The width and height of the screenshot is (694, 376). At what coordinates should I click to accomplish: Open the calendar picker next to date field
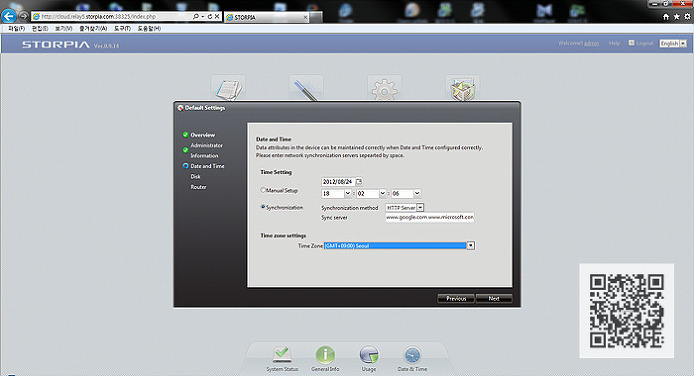(359, 181)
